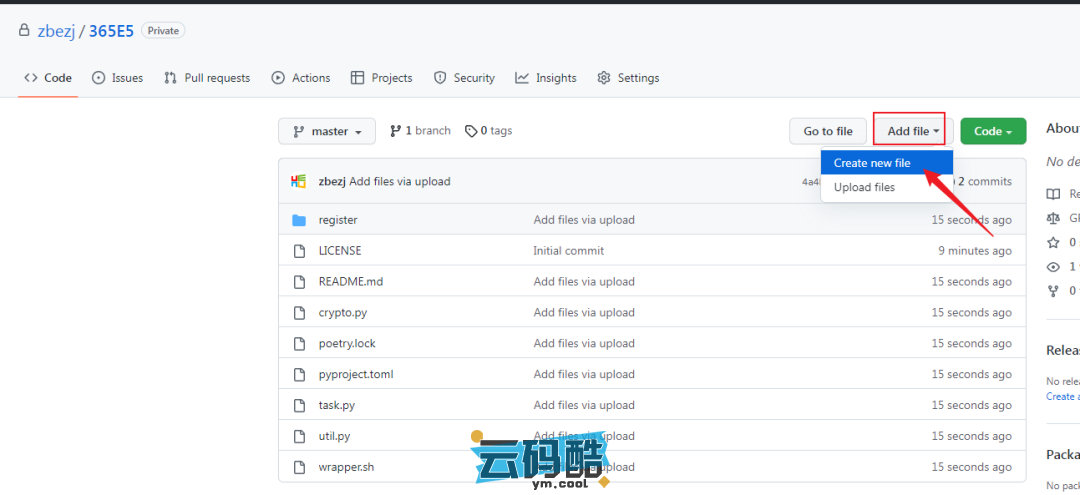The width and height of the screenshot is (1080, 495).
Task: Click the register folder icon
Action: [298, 220]
